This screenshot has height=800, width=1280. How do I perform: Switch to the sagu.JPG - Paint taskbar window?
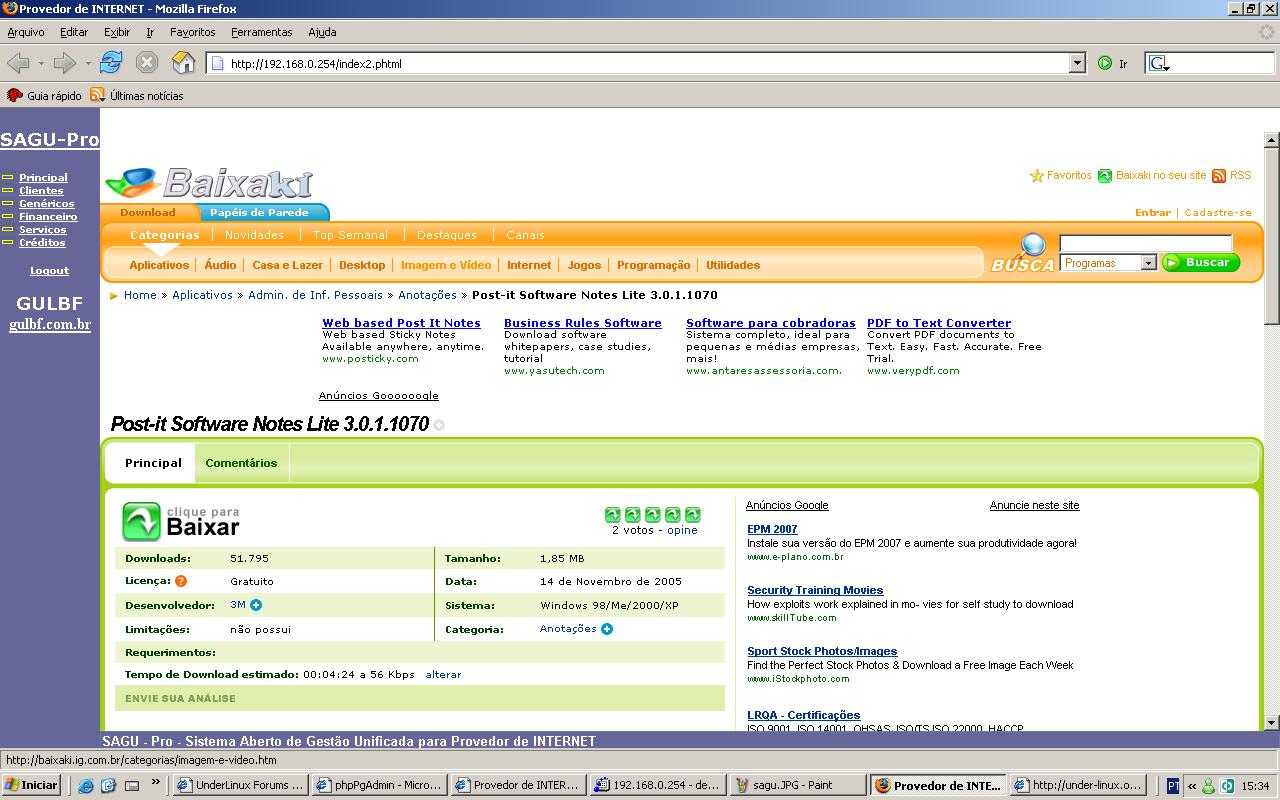point(797,786)
